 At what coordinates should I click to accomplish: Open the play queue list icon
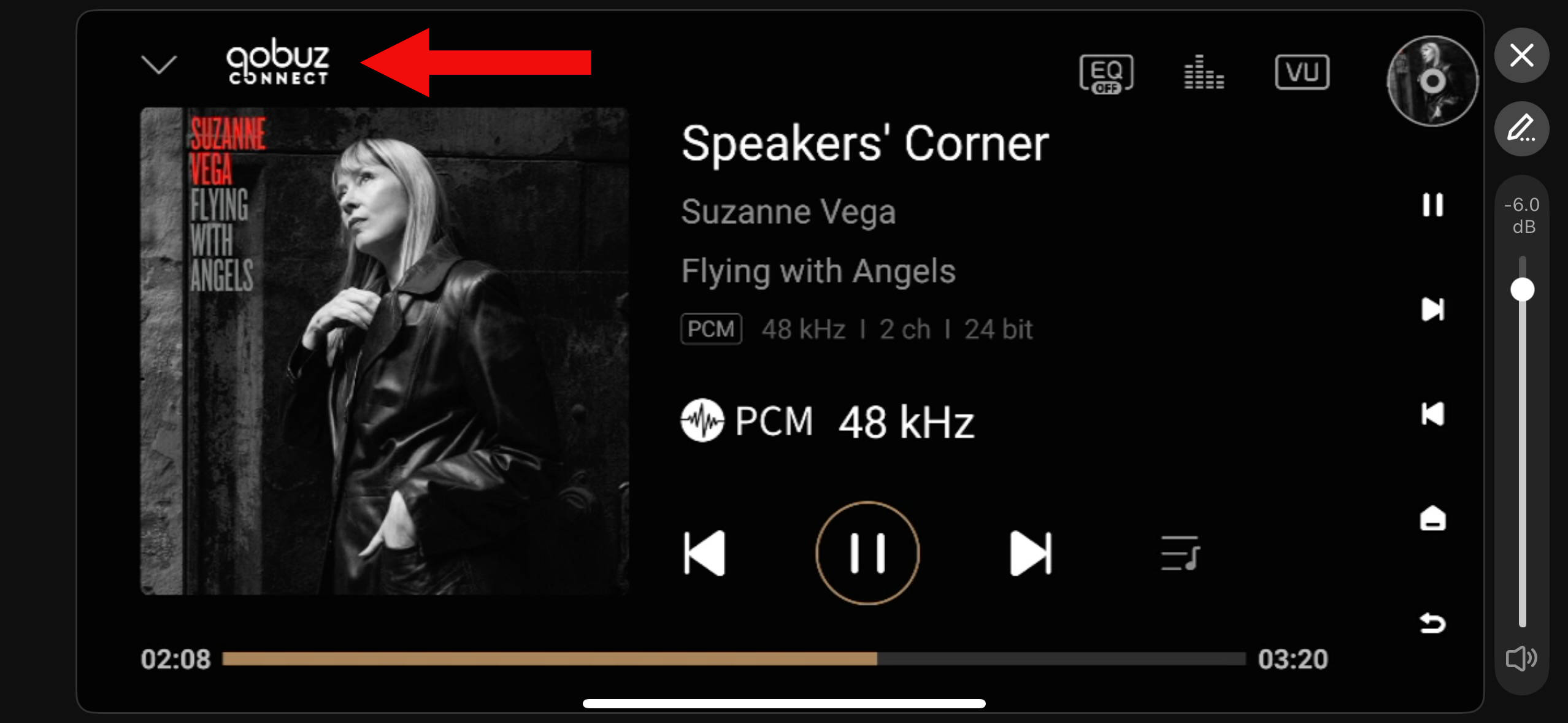coord(1180,553)
